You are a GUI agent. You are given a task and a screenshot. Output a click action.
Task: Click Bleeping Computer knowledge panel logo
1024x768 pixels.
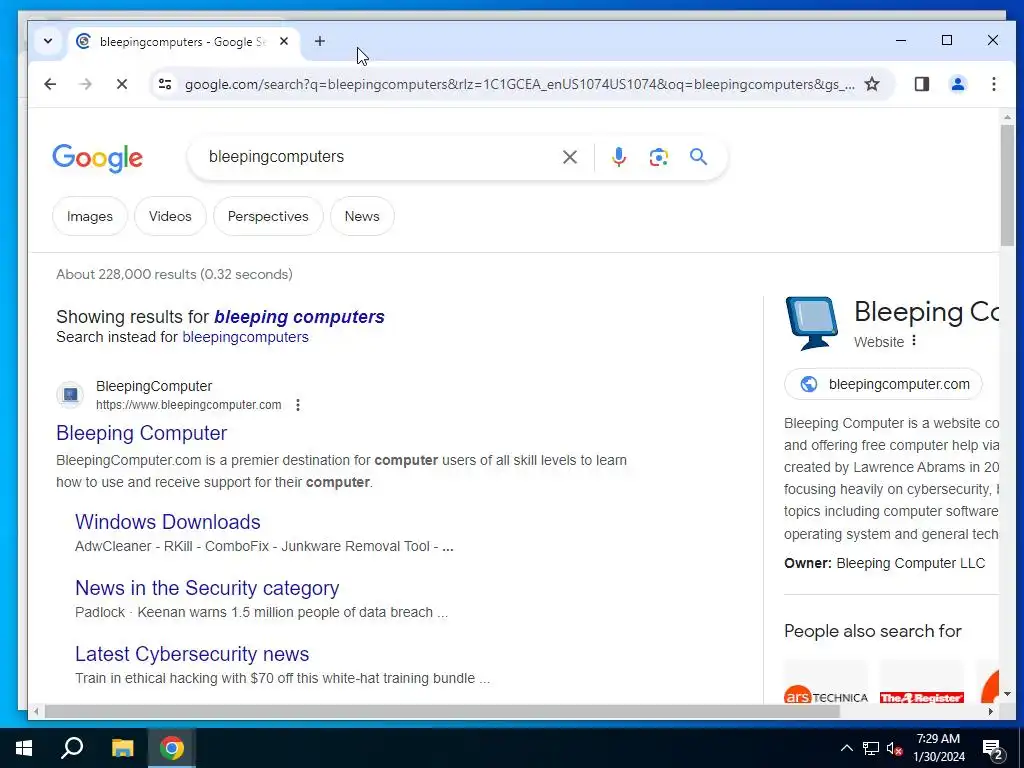[x=812, y=323]
